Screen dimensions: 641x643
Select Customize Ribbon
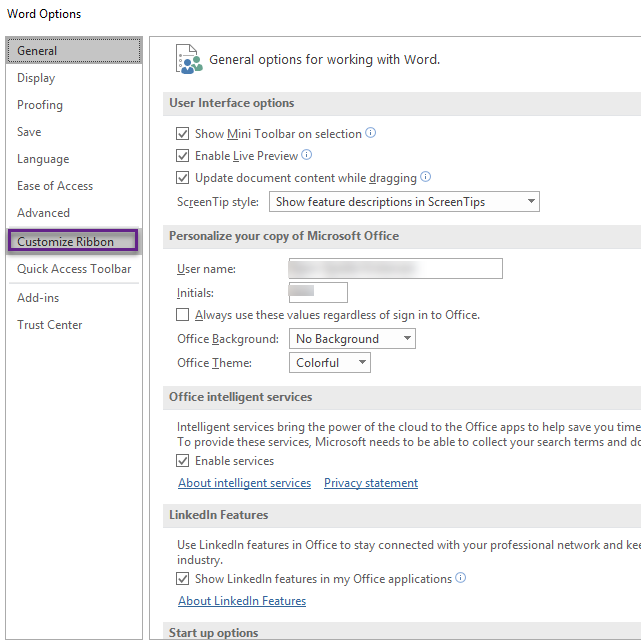tap(73, 242)
